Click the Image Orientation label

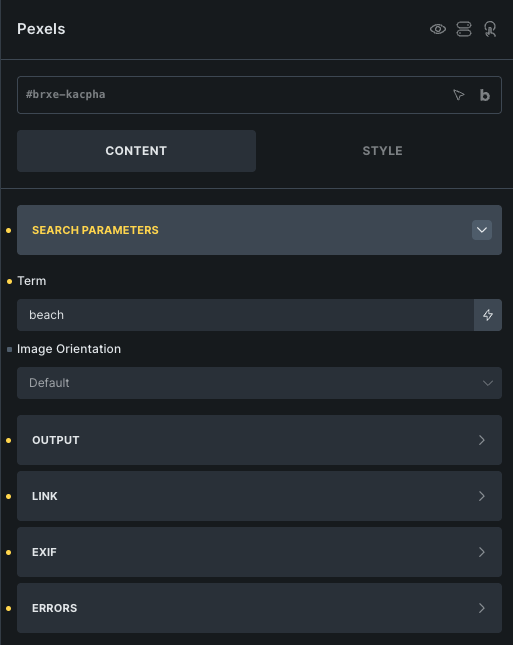pos(69,349)
